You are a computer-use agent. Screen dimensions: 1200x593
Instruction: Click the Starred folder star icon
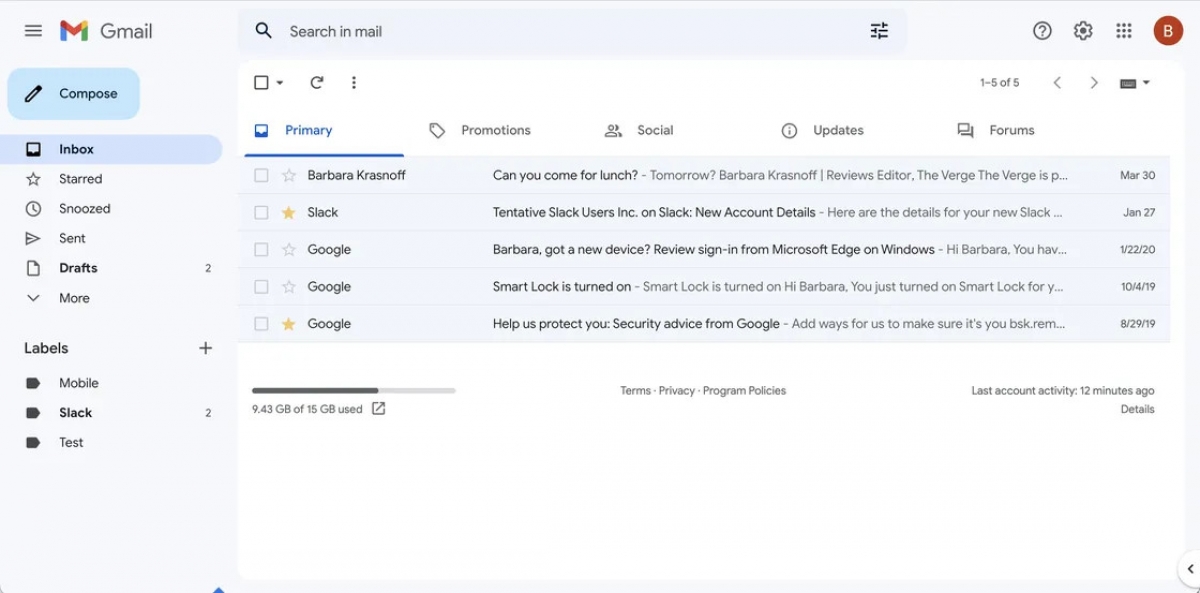coord(33,179)
